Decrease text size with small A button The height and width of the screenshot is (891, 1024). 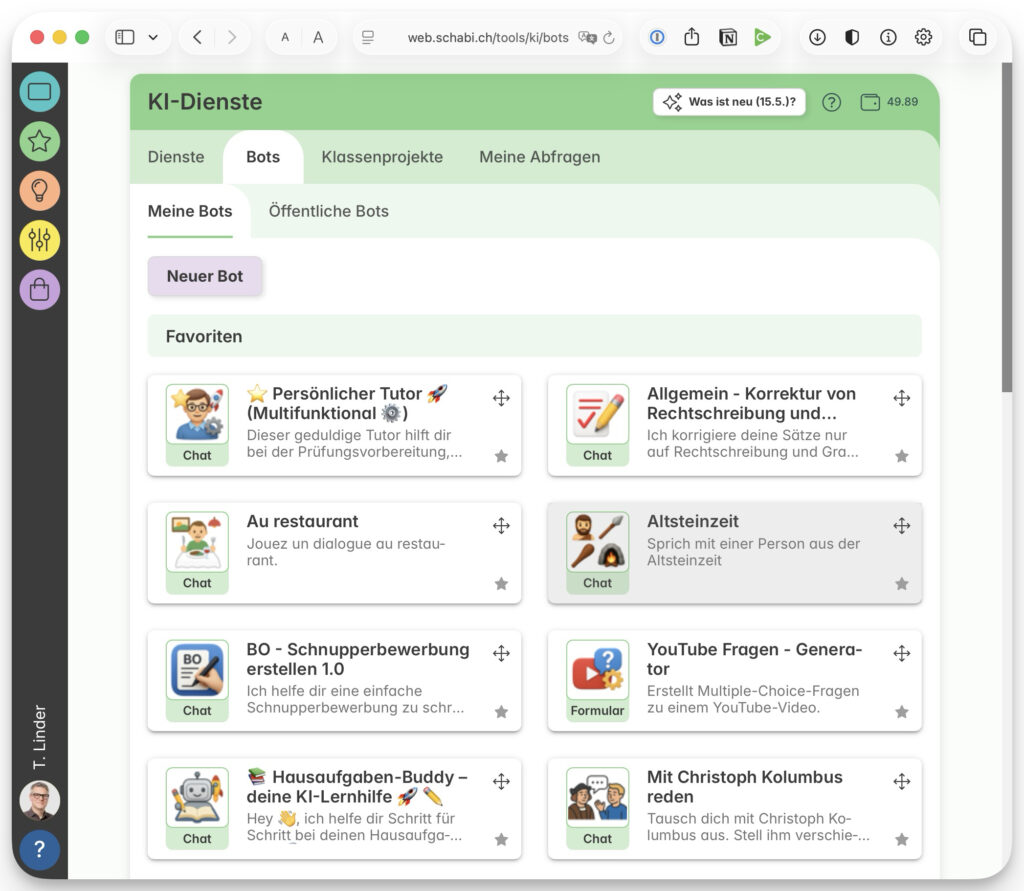point(285,37)
